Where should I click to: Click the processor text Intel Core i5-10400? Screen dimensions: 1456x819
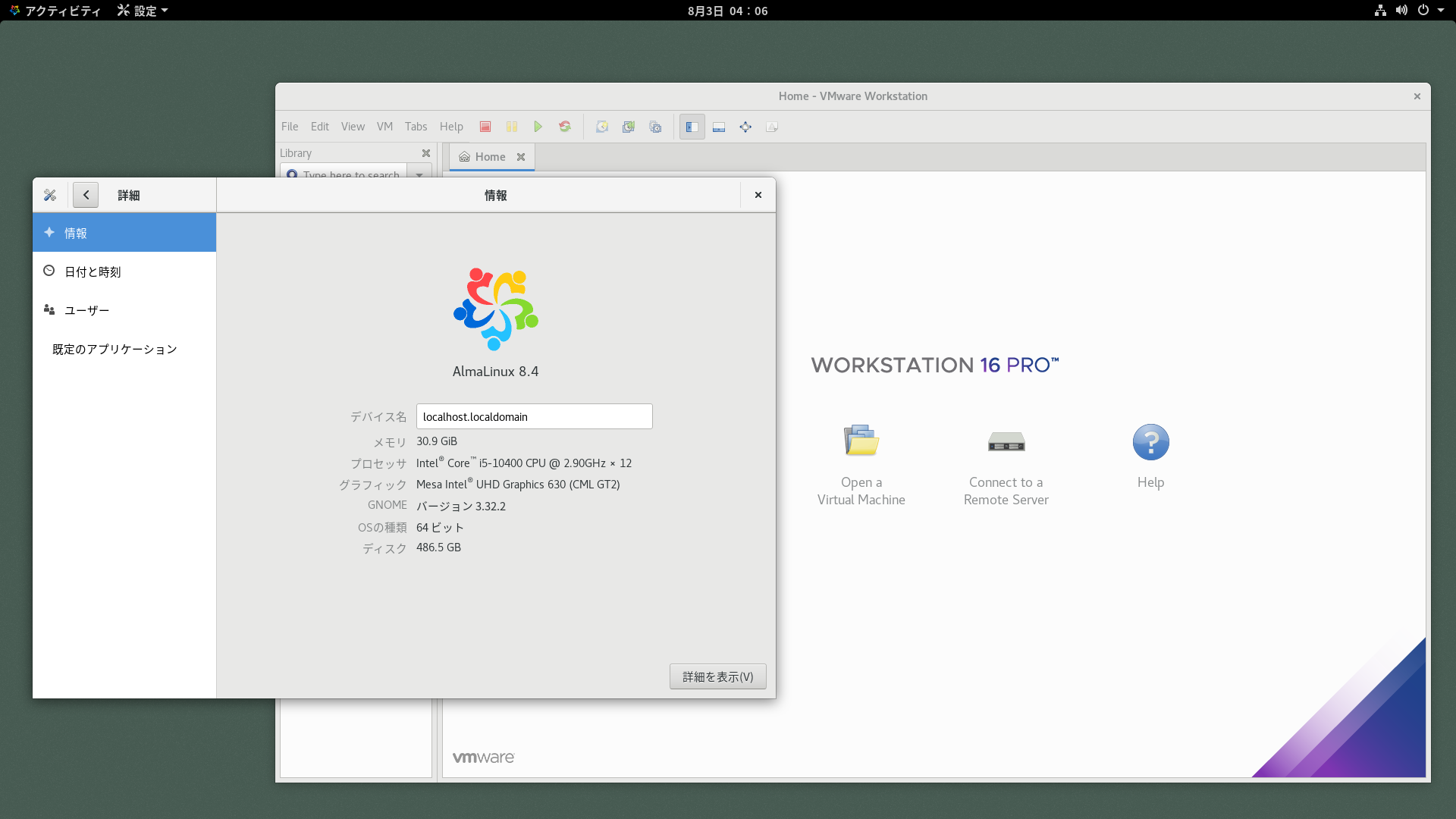[524, 463]
